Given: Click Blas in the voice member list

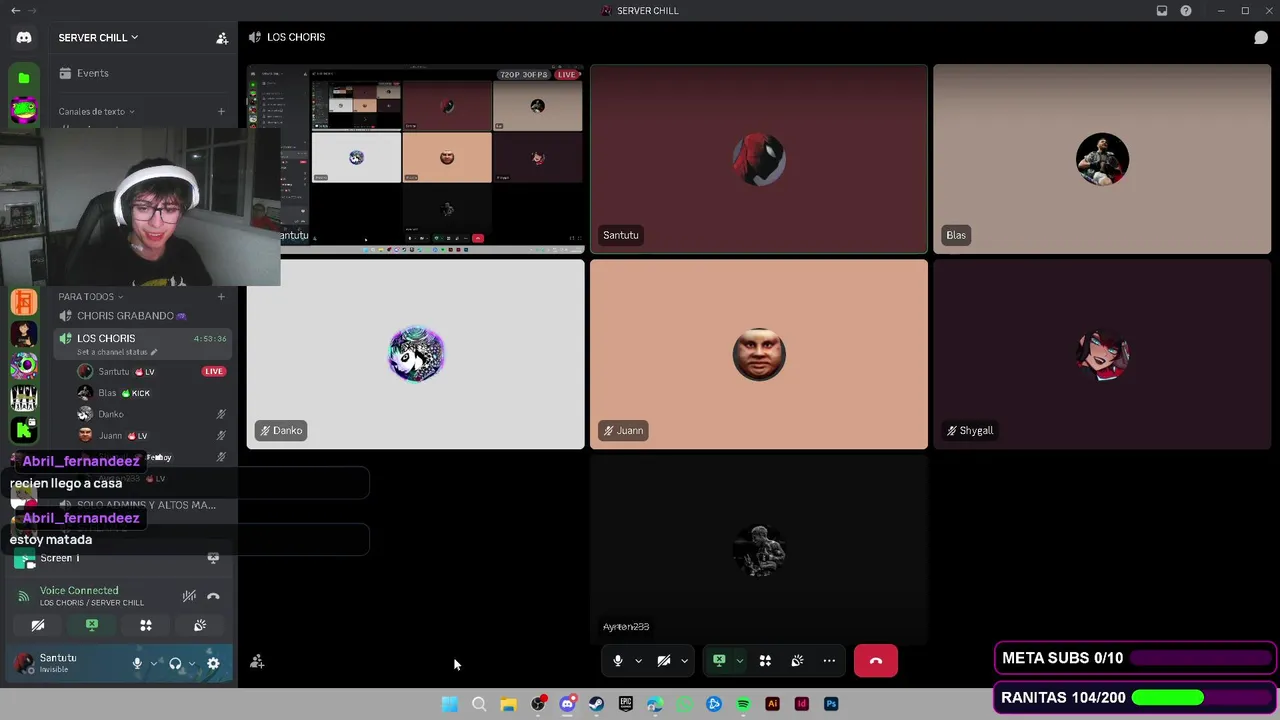Looking at the screenshot, I should [x=107, y=393].
